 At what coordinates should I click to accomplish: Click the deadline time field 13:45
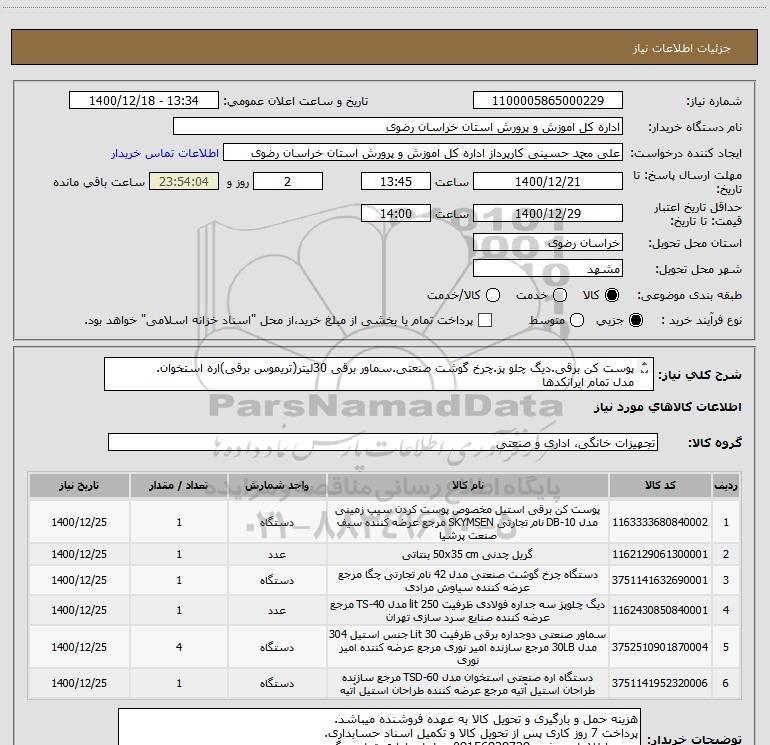coord(396,181)
